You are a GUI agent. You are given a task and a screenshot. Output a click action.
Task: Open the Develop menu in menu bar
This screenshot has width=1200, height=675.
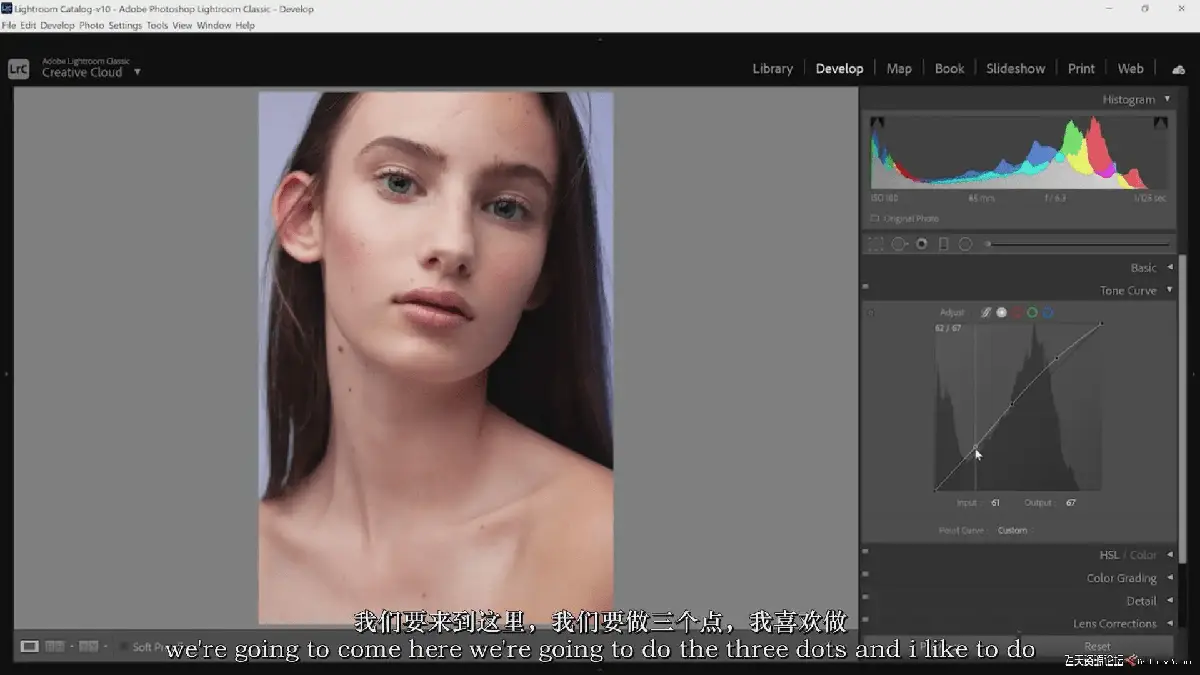click(x=57, y=25)
